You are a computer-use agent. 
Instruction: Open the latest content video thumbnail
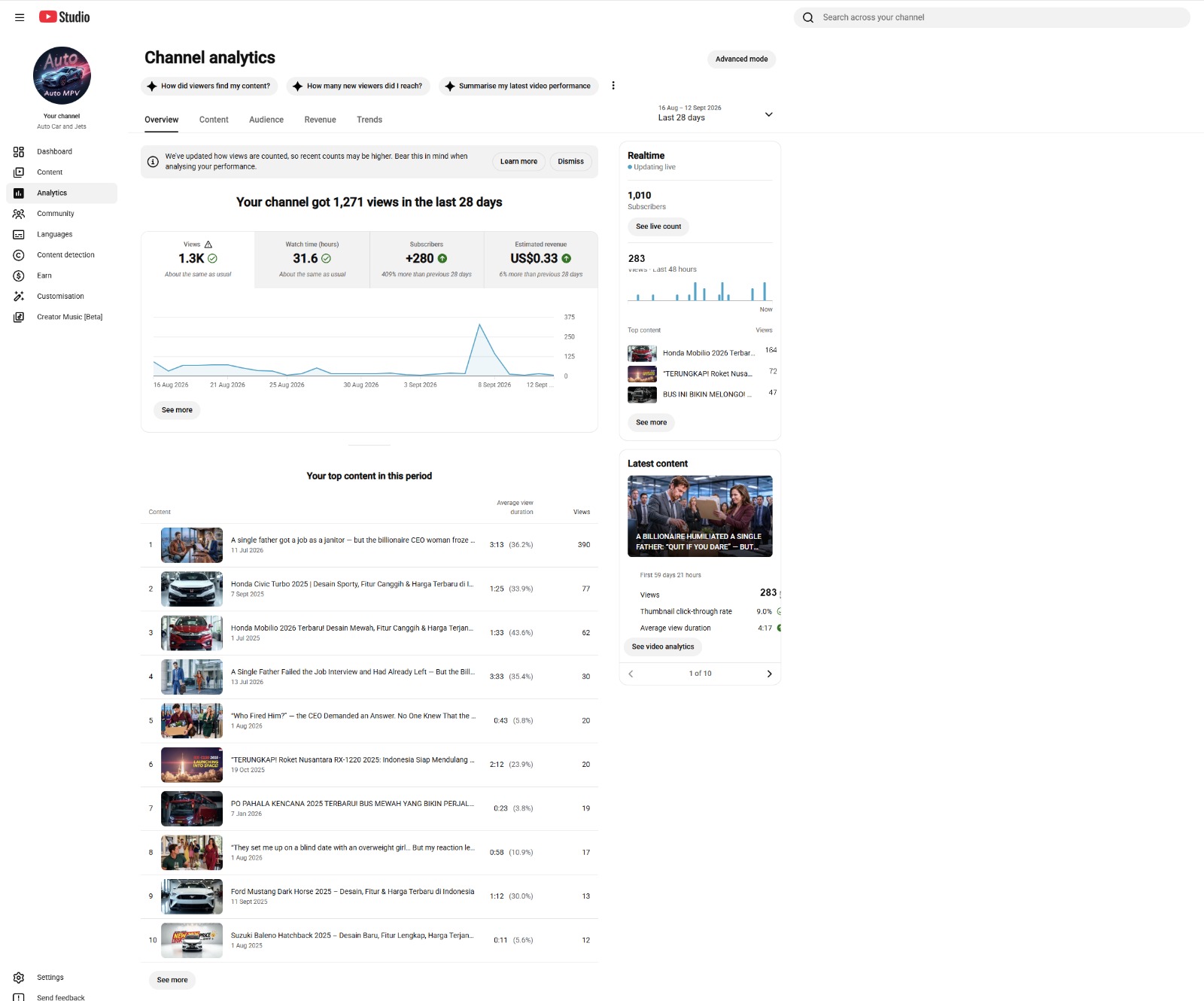[x=700, y=516]
